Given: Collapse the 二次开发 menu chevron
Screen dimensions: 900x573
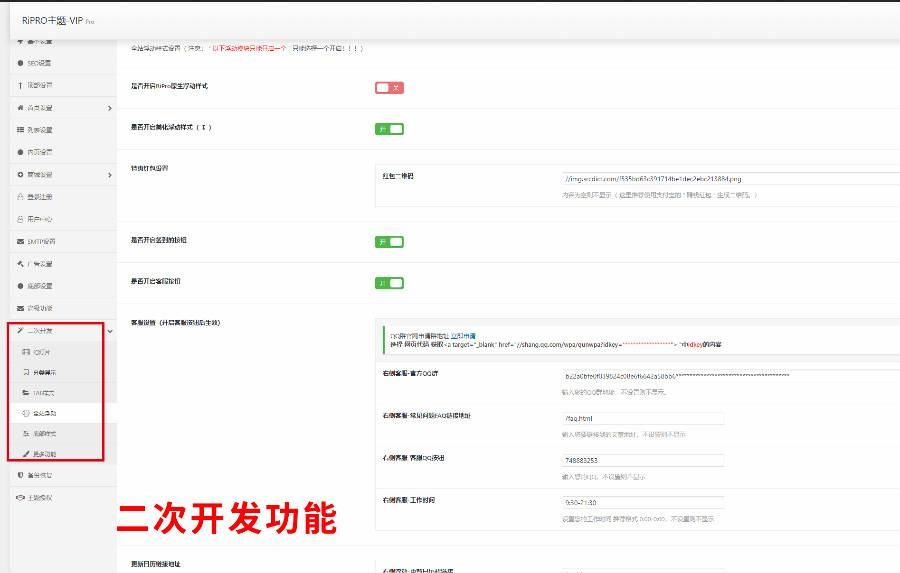Looking at the screenshot, I should (x=109, y=330).
